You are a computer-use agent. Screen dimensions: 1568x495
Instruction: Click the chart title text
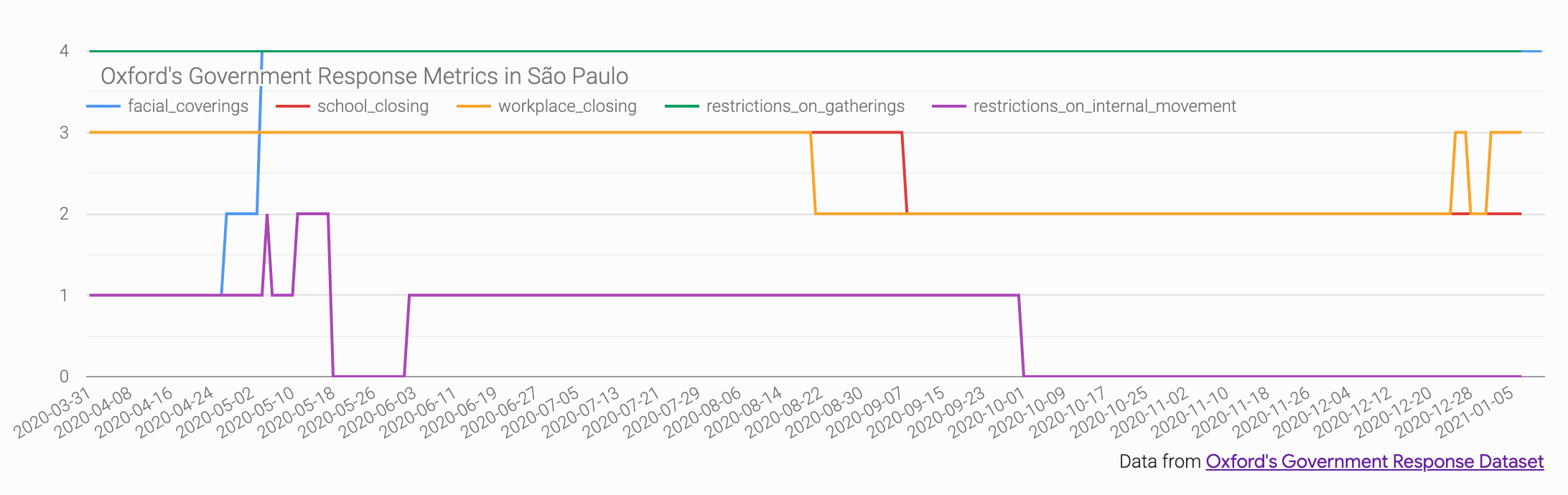click(x=365, y=76)
